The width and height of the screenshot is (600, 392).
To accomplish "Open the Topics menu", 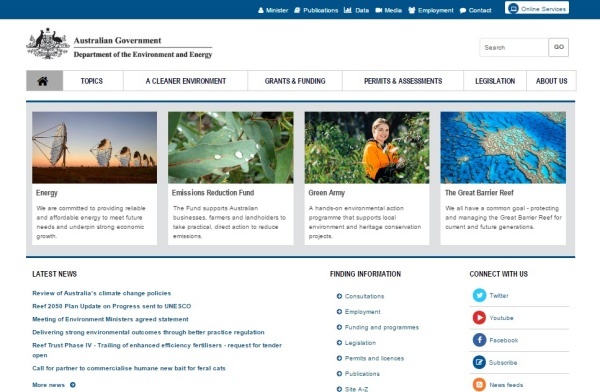I will point(92,81).
